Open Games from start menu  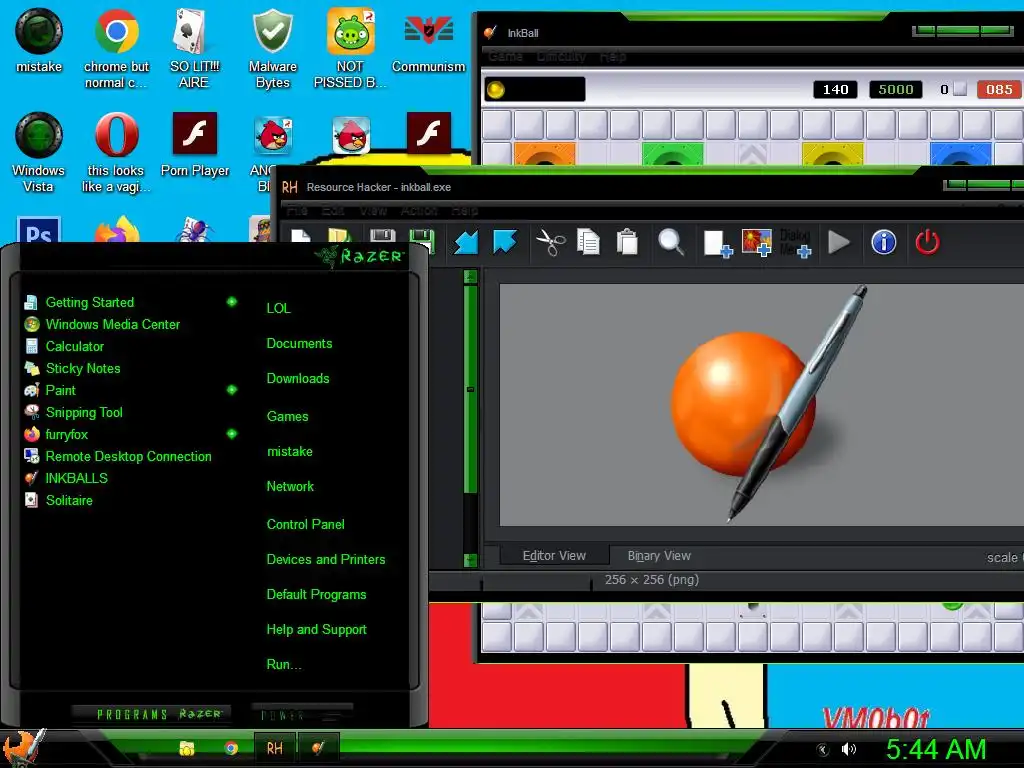[287, 416]
